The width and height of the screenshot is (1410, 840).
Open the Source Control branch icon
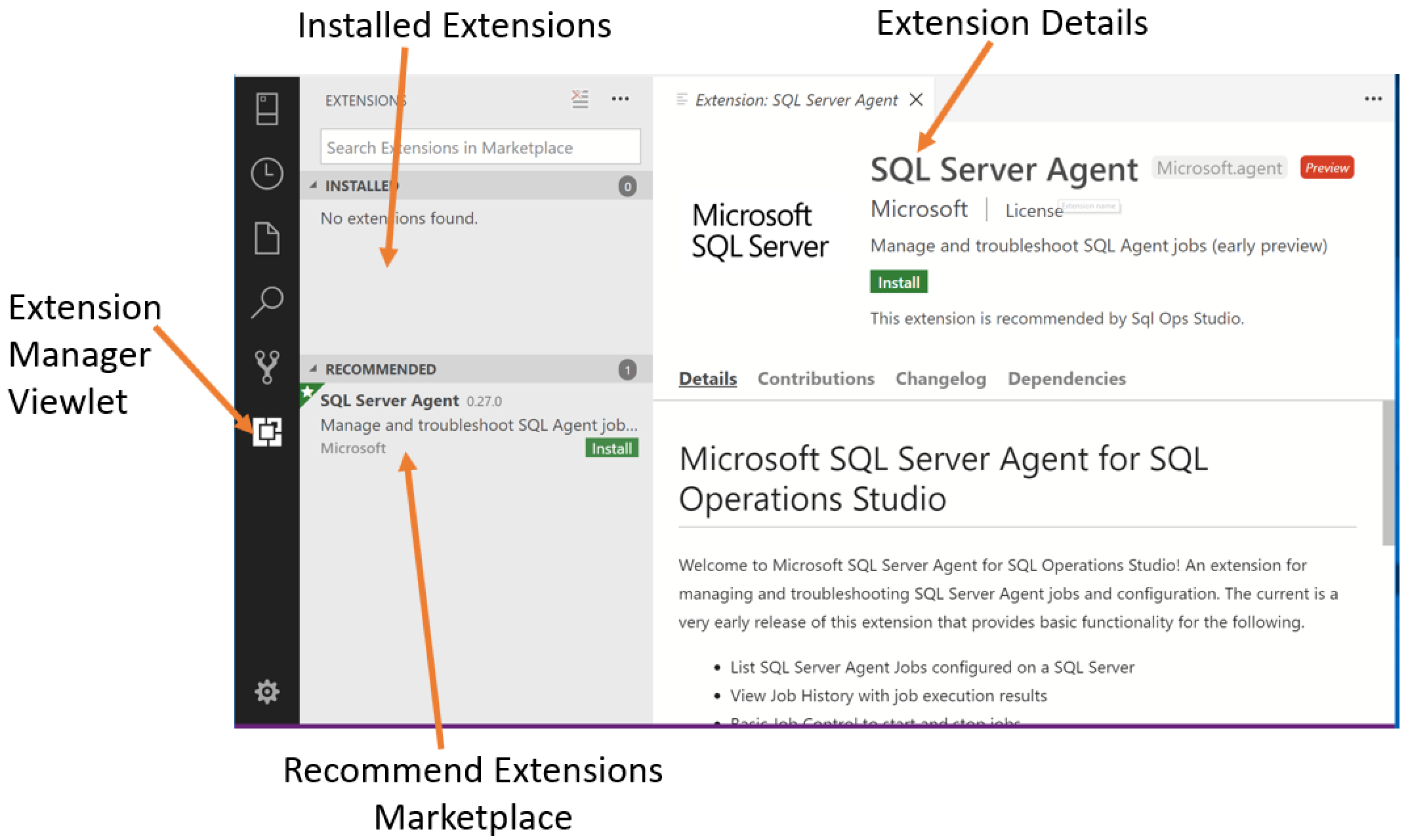click(267, 366)
